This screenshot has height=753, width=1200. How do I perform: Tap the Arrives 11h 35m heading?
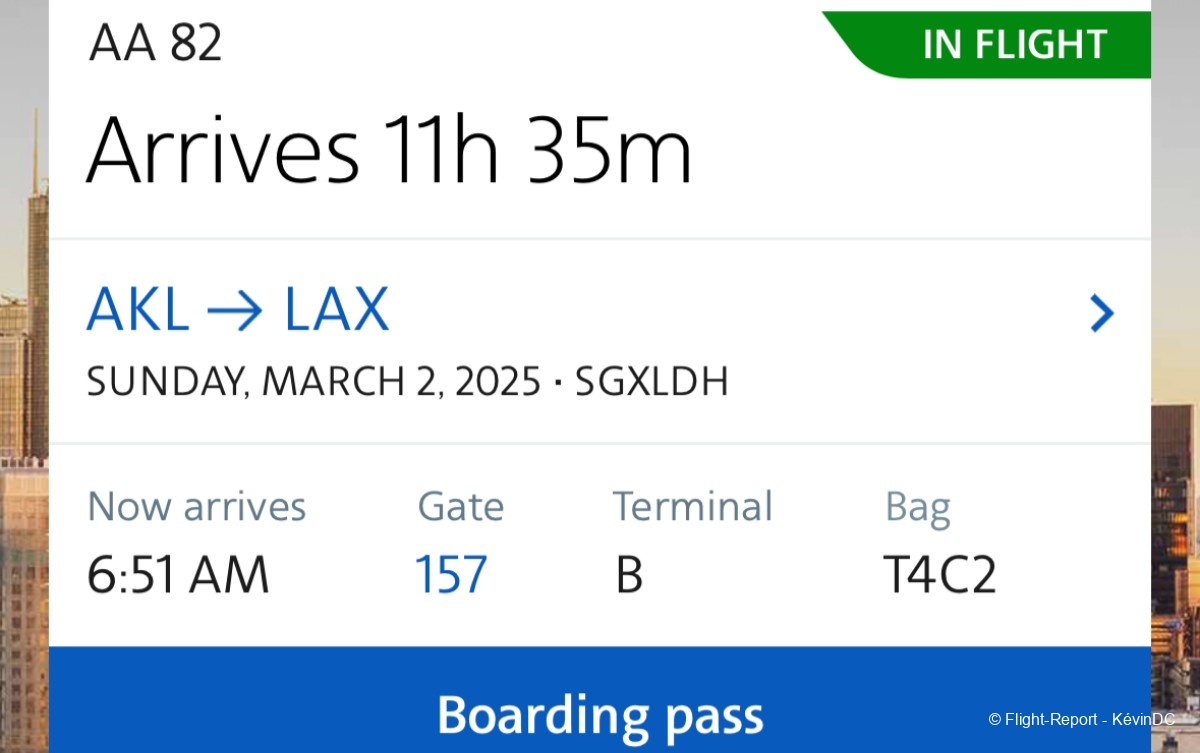pyautogui.click(x=389, y=152)
